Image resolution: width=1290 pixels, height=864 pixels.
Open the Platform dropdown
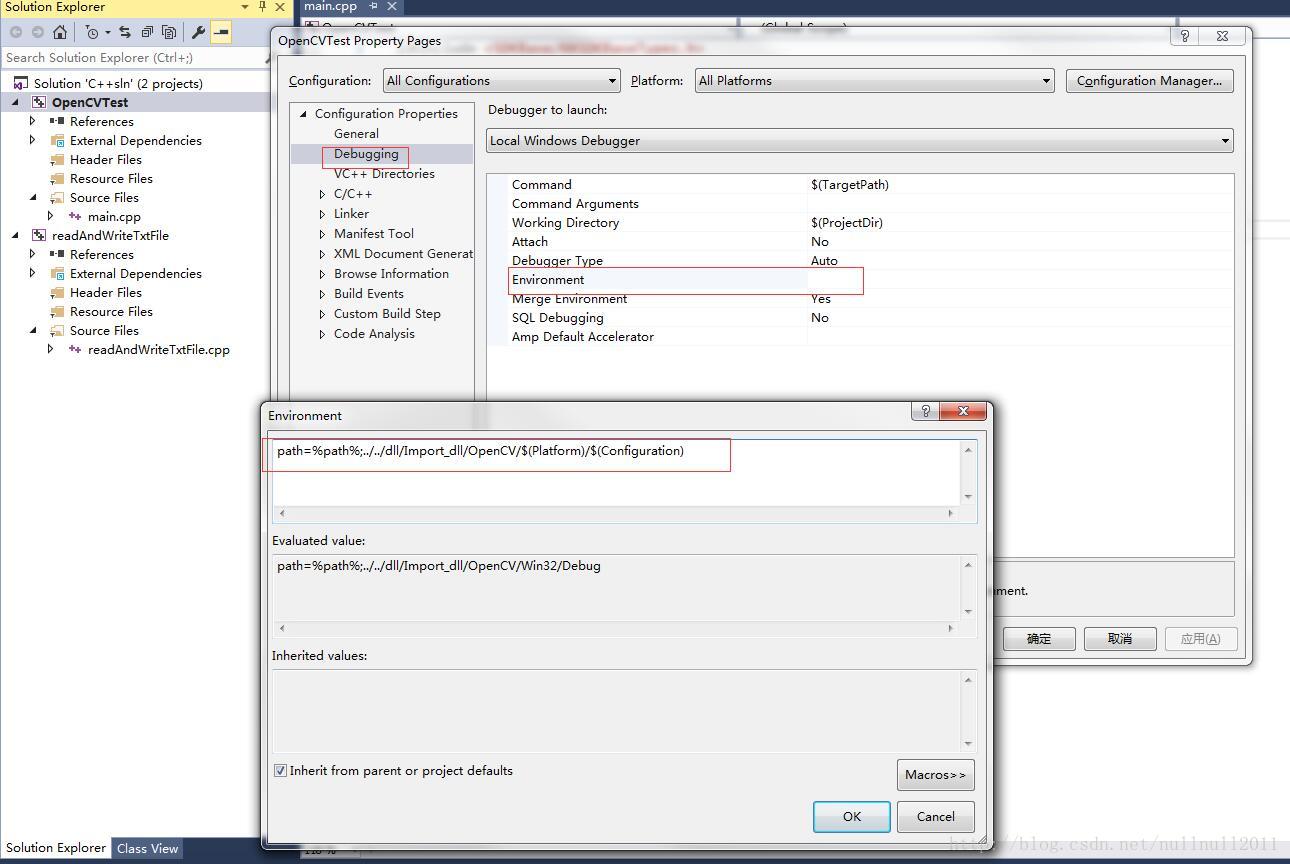pyautogui.click(x=875, y=81)
